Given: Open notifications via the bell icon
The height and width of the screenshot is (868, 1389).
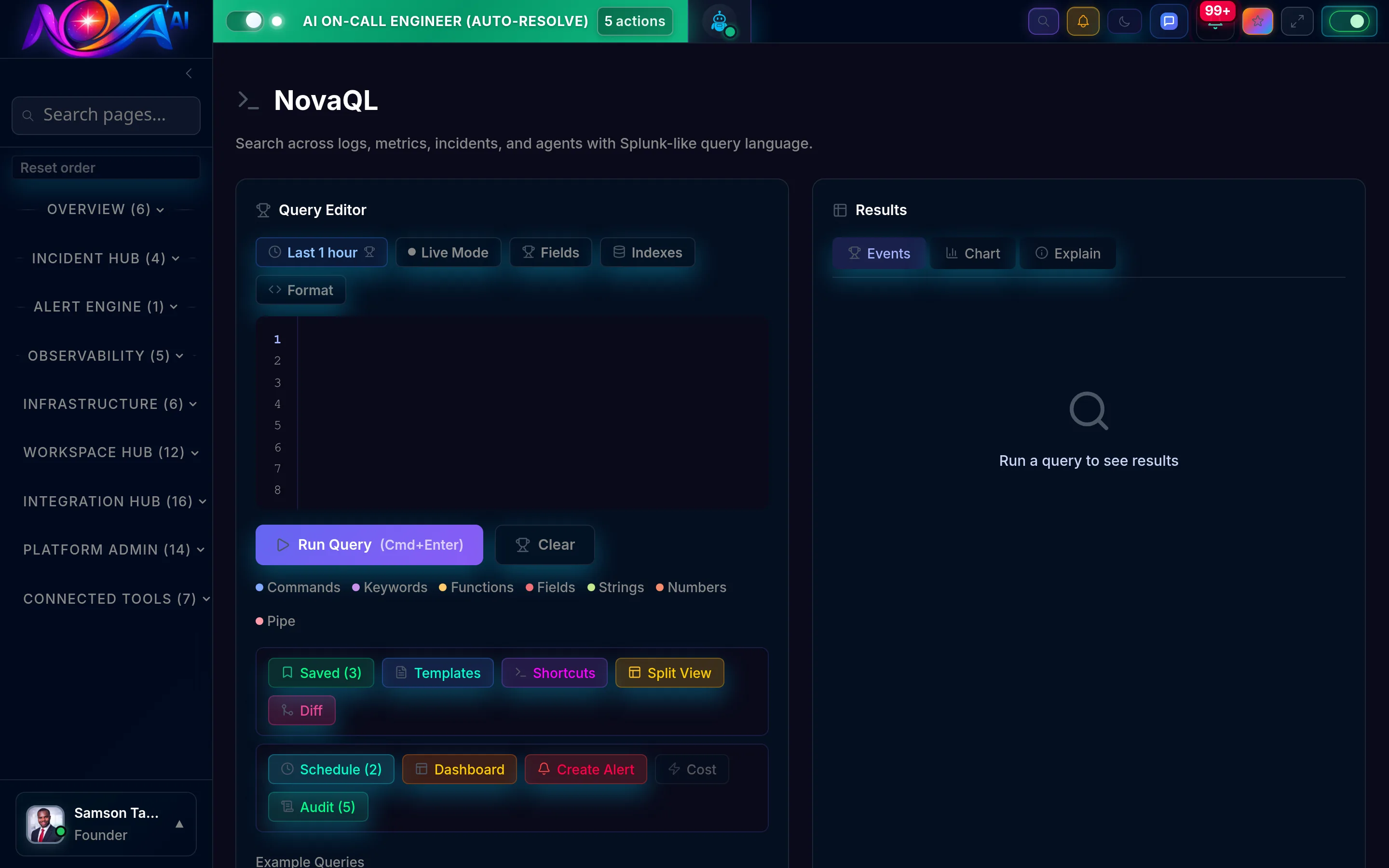Looking at the screenshot, I should click(x=1083, y=21).
